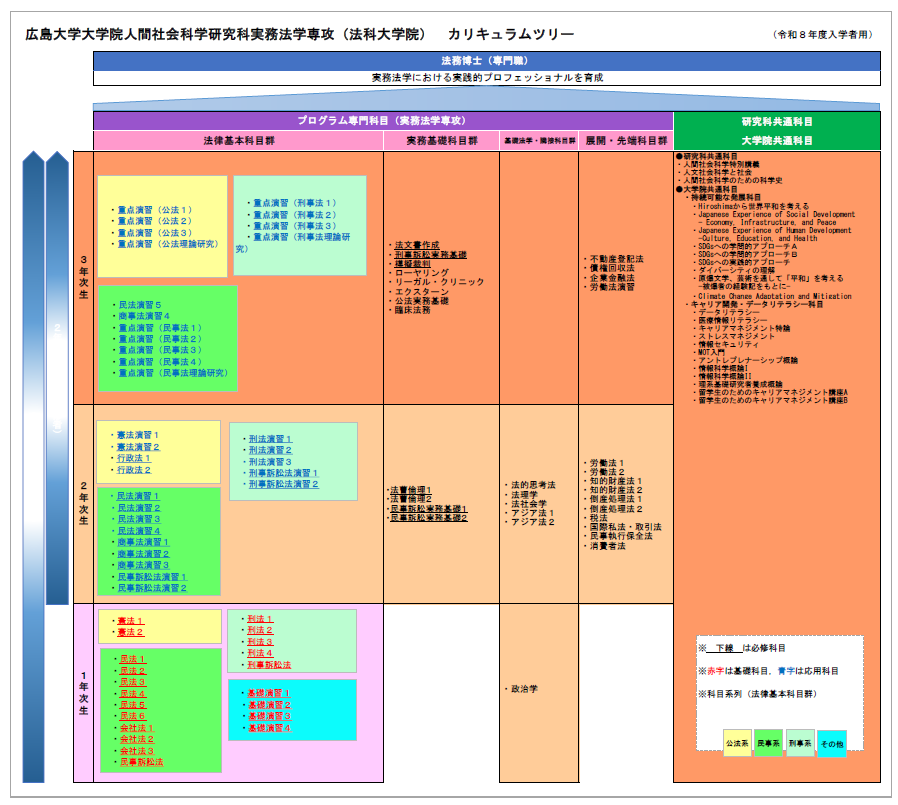This screenshot has height=805, width=898.
Task: Click the course ローヤリング
Action: coord(422,273)
